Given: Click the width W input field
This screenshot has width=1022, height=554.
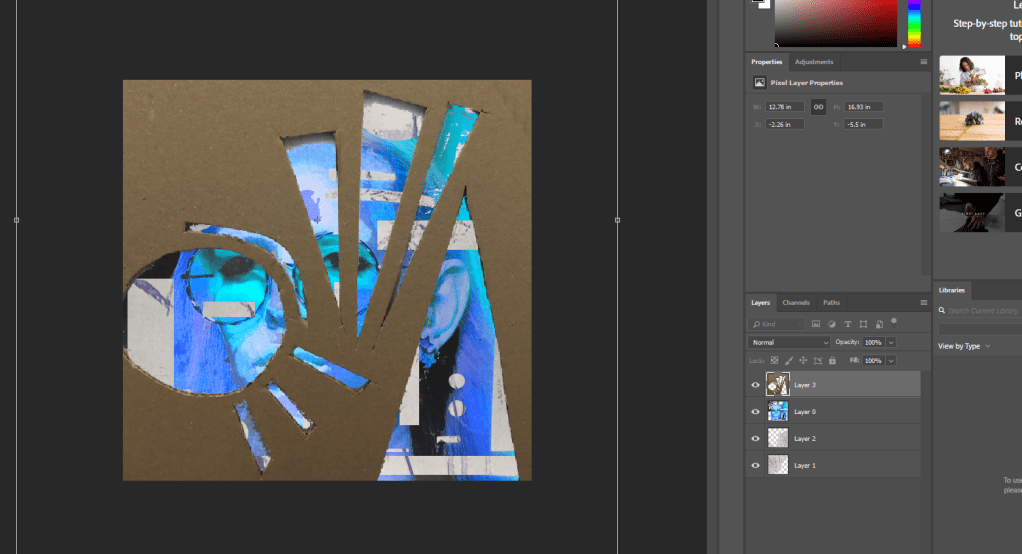Looking at the screenshot, I should pyautogui.click(x=785, y=107).
